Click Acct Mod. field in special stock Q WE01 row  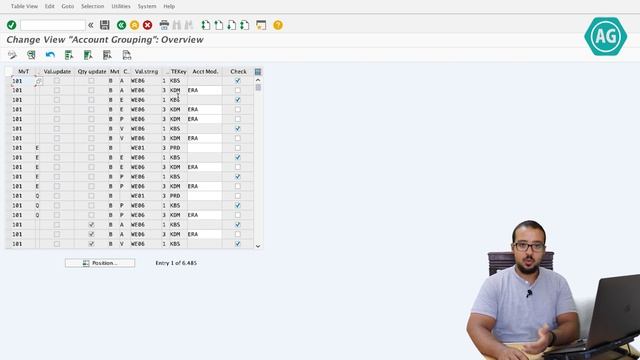click(204, 196)
